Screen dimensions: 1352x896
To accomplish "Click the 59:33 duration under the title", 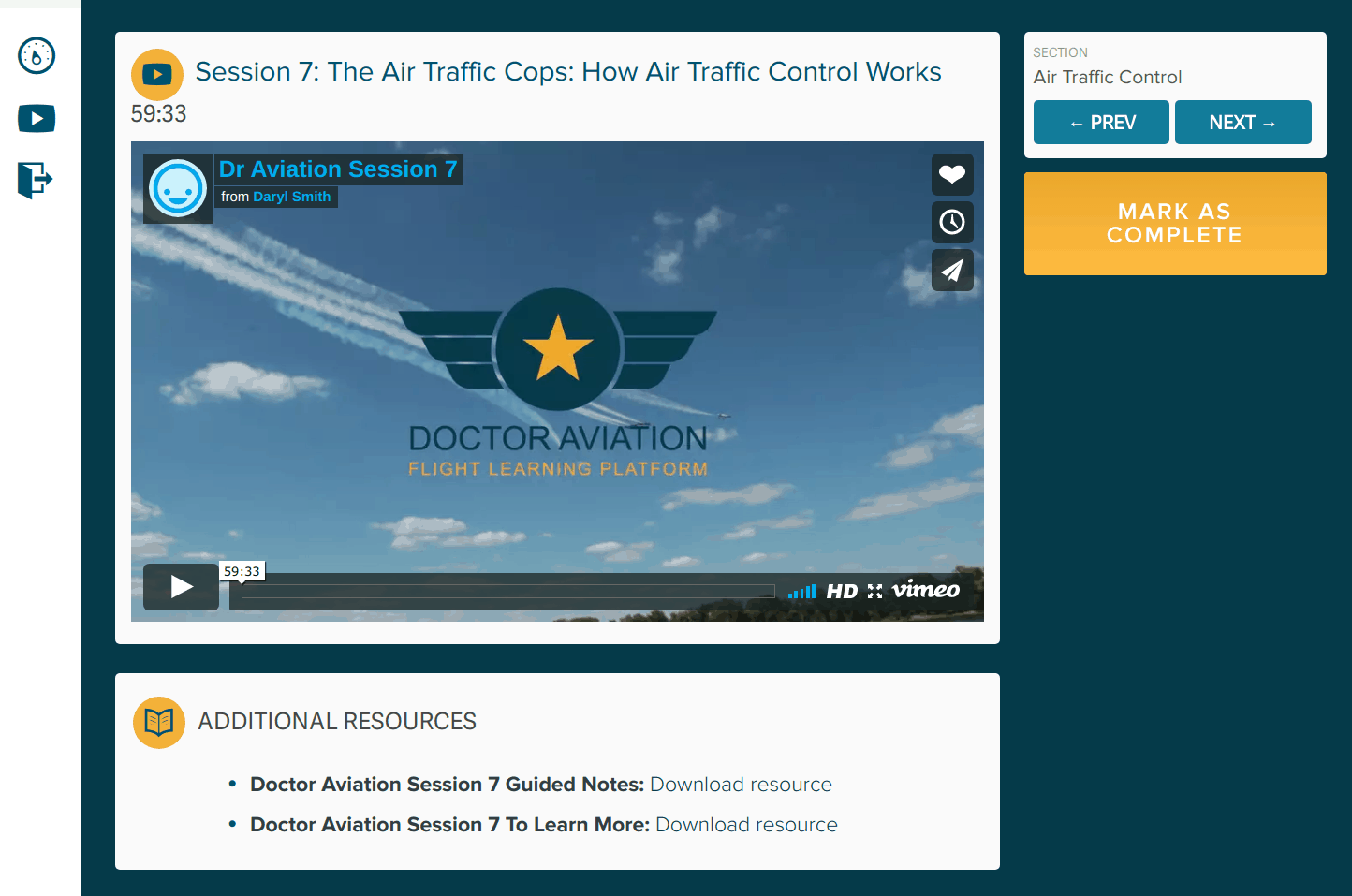I will pyautogui.click(x=159, y=114).
